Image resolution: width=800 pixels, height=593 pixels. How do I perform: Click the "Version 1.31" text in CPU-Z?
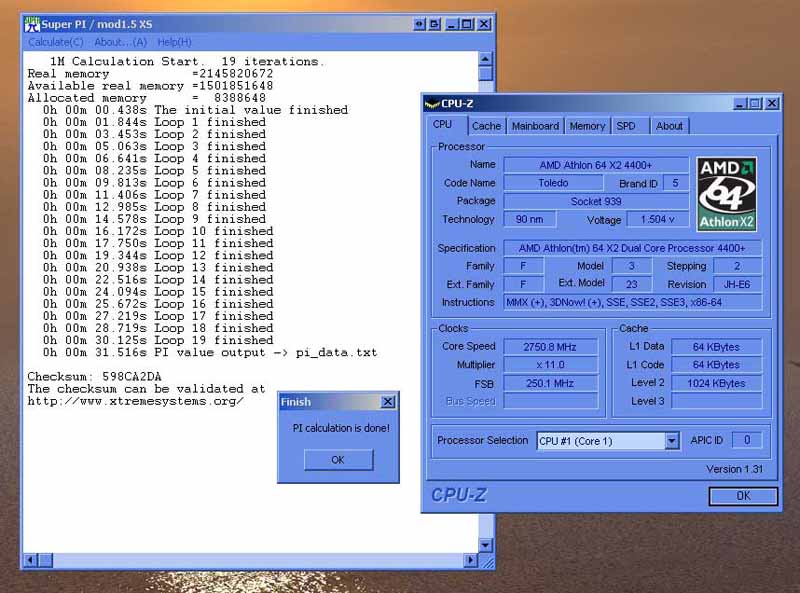[x=734, y=469]
